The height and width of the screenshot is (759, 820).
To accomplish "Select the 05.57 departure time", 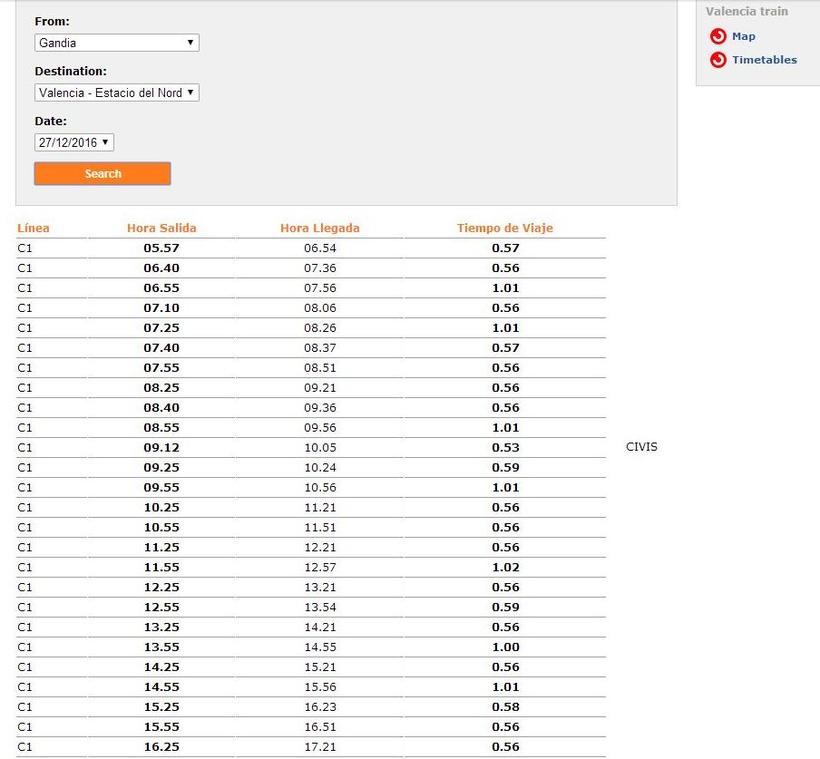I will [x=161, y=248].
